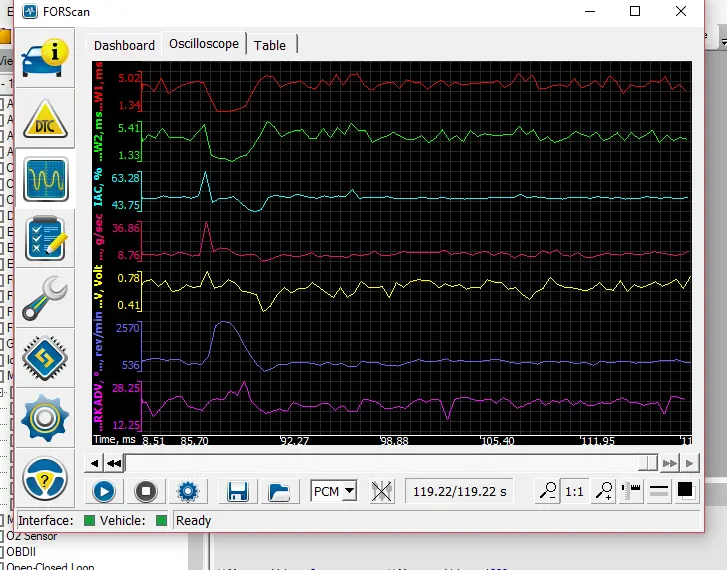This screenshot has height=570, width=727.
Task: Click the 36.86 scale value
Action: point(126,228)
